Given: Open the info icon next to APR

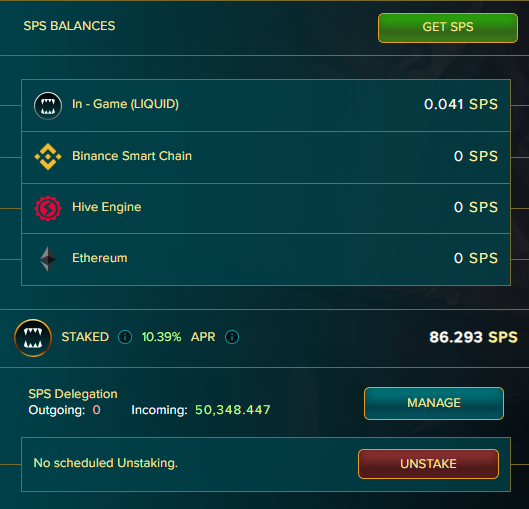Looking at the screenshot, I should coord(232,337).
